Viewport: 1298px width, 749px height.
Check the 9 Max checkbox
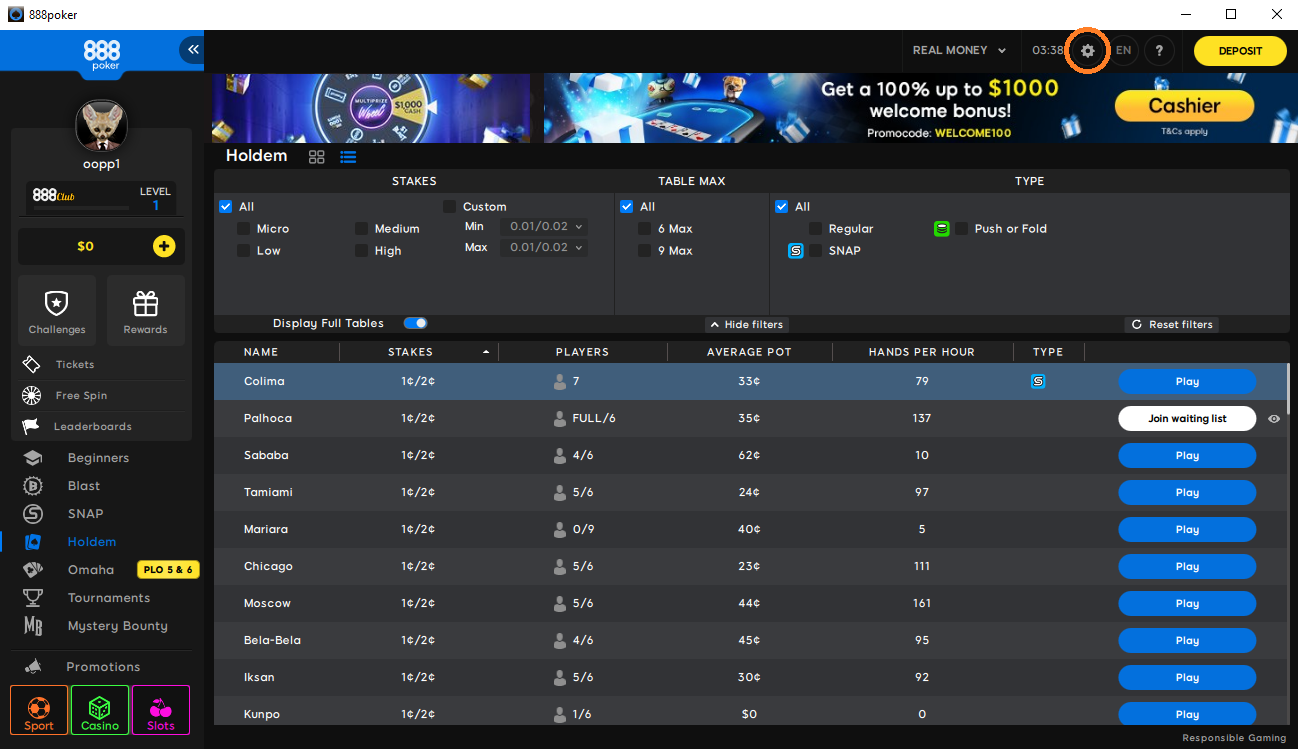(x=645, y=250)
